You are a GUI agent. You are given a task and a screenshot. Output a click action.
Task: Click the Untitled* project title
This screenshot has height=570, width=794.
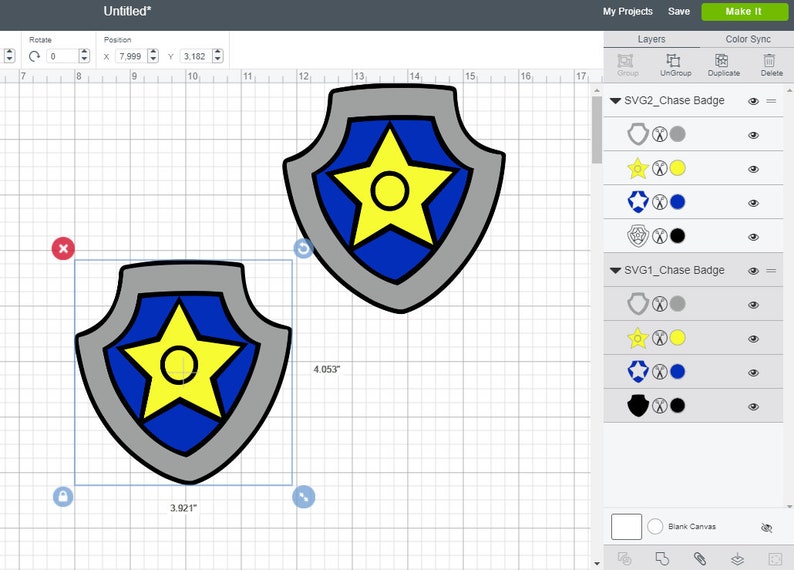click(x=127, y=11)
